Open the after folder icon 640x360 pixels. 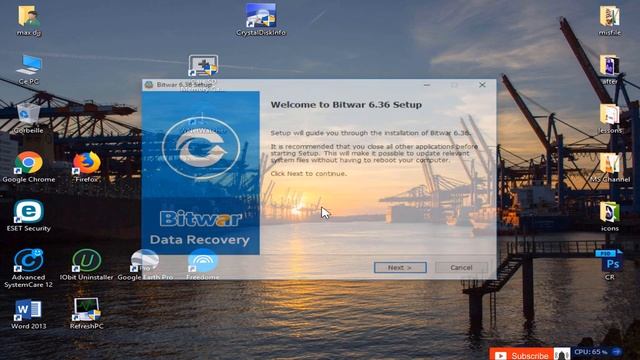(610, 69)
